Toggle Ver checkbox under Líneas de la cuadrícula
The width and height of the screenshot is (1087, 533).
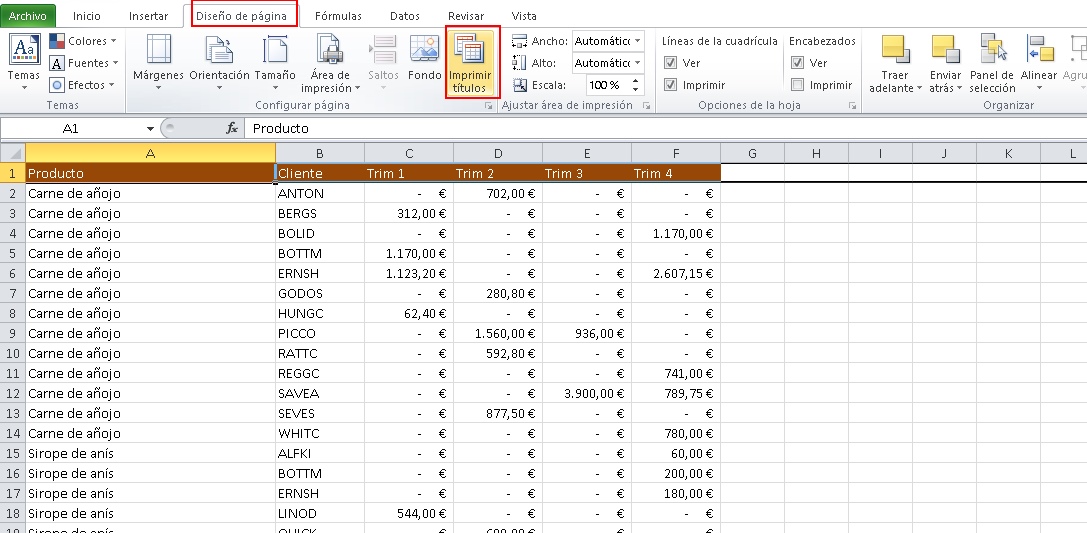click(x=671, y=63)
